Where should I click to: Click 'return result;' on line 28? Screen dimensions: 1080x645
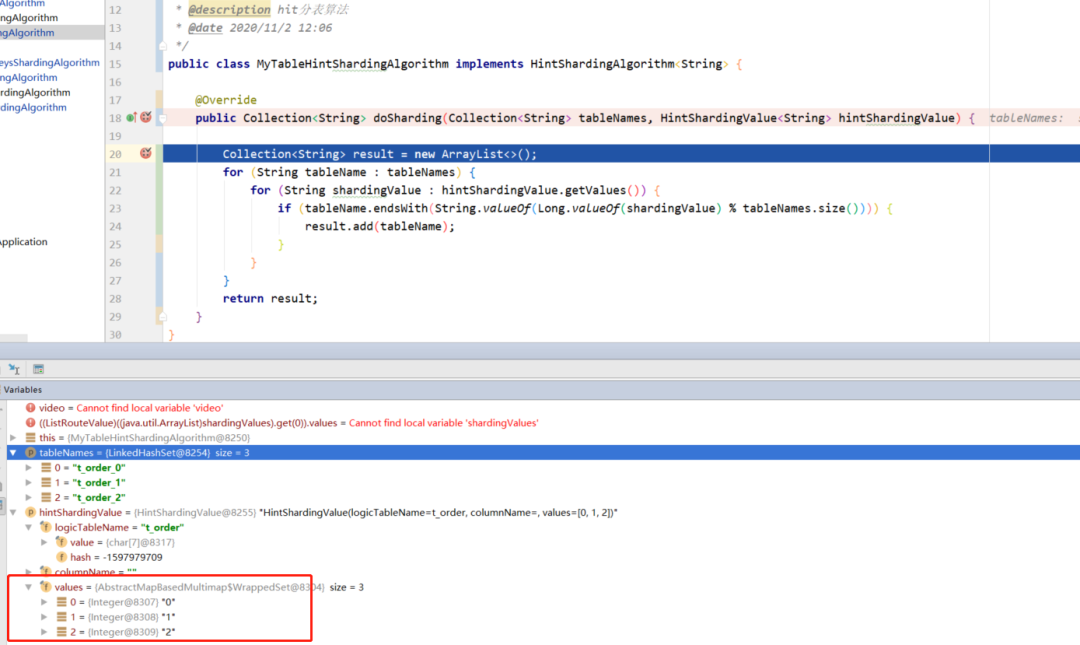[270, 298]
